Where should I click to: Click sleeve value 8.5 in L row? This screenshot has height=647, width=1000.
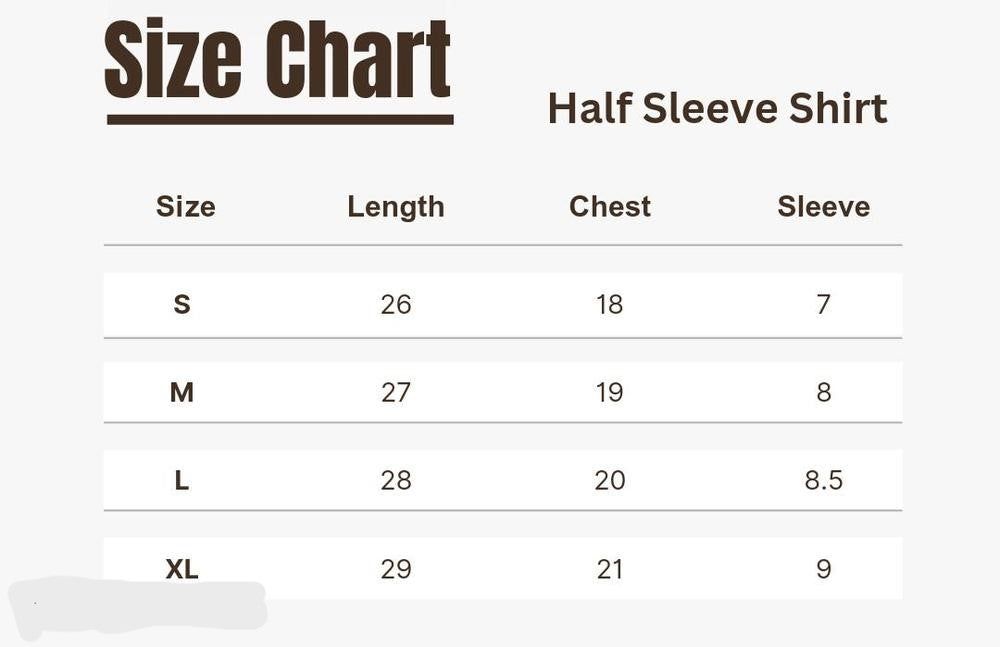click(x=823, y=481)
